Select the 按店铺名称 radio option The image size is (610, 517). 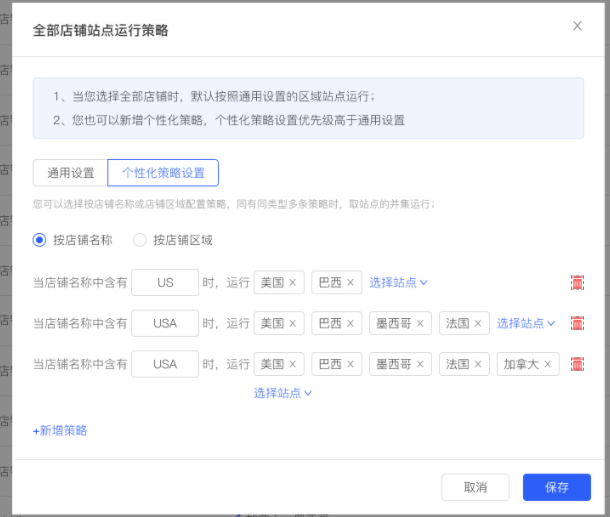[39, 240]
